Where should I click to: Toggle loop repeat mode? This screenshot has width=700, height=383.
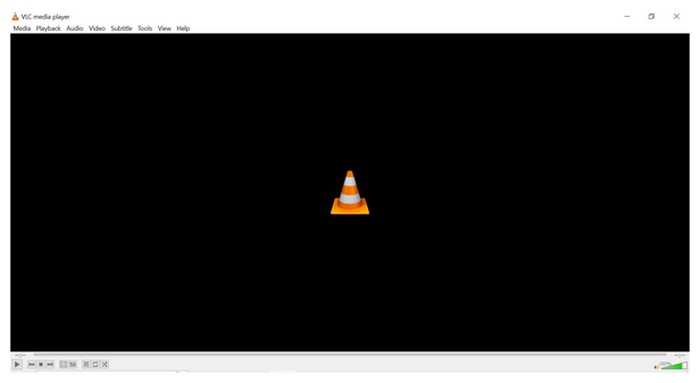click(96, 365)
